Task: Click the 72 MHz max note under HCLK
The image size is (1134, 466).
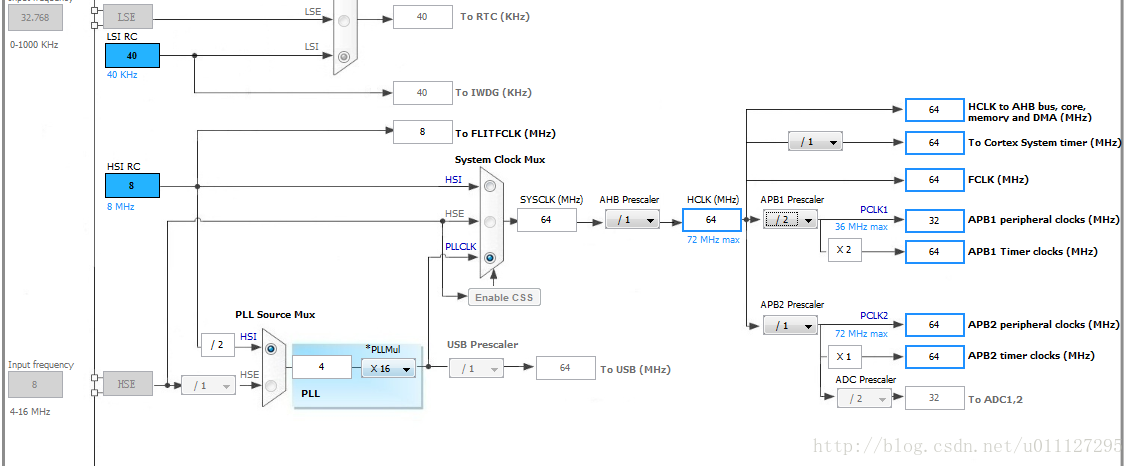Action: point(713,240)
